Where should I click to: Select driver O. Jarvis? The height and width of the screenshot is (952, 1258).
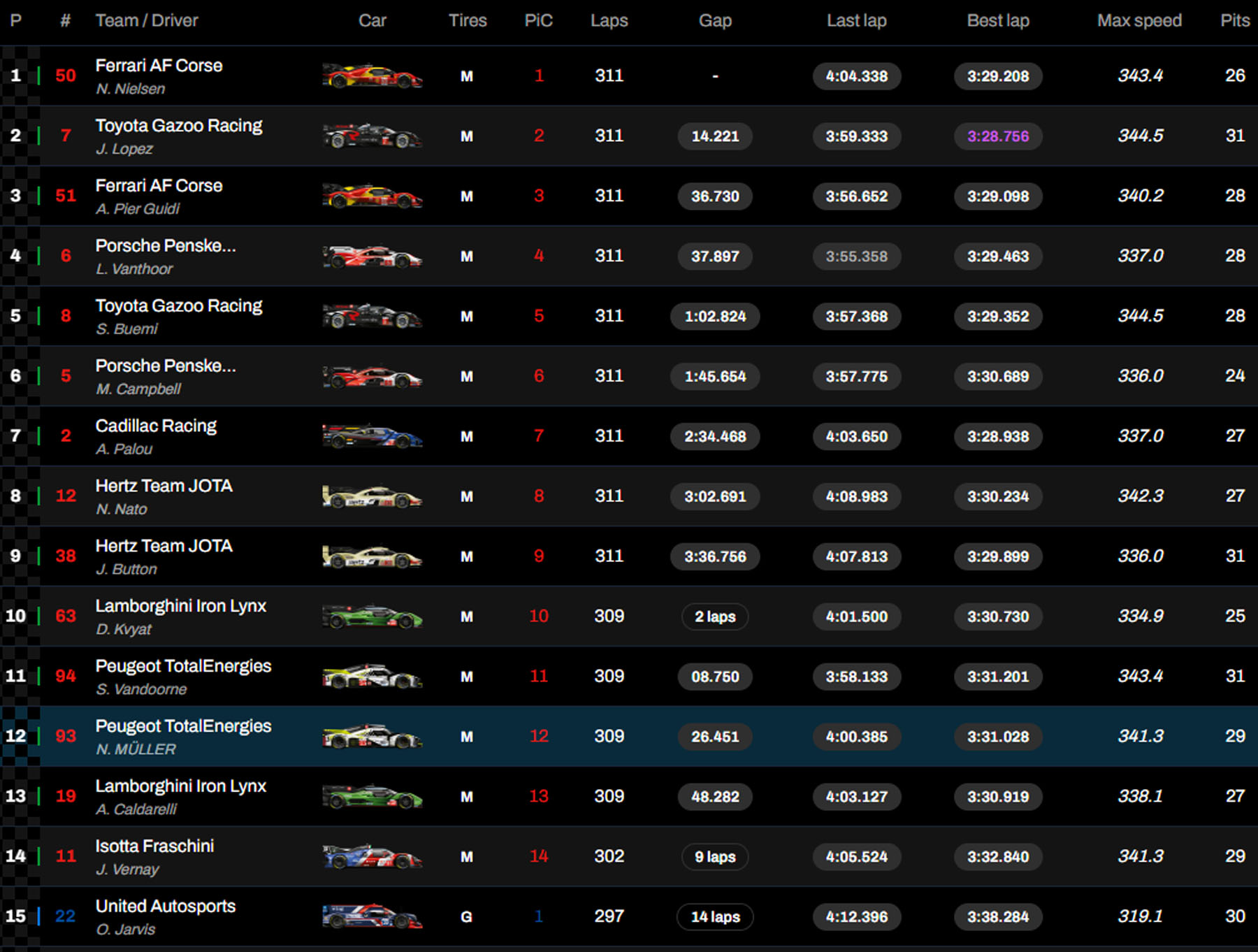coord(126,930)
